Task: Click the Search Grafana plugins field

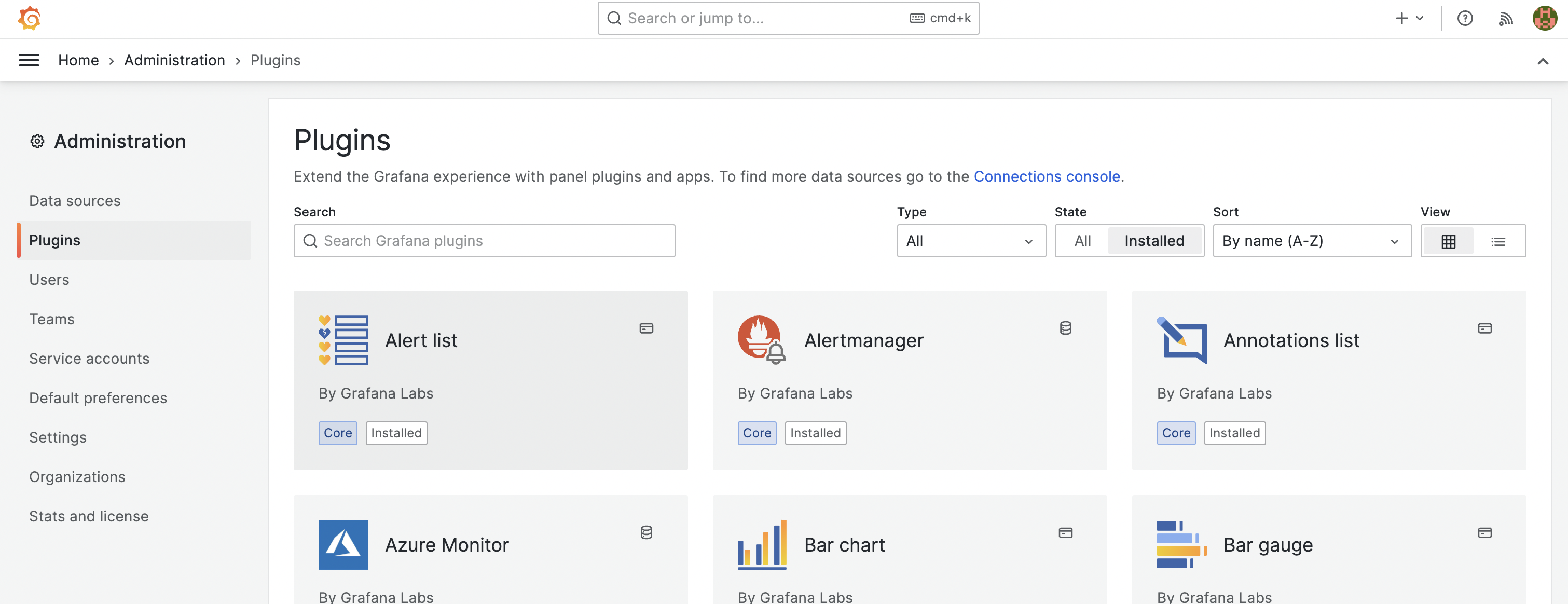Action: click(x=484, y=240)
